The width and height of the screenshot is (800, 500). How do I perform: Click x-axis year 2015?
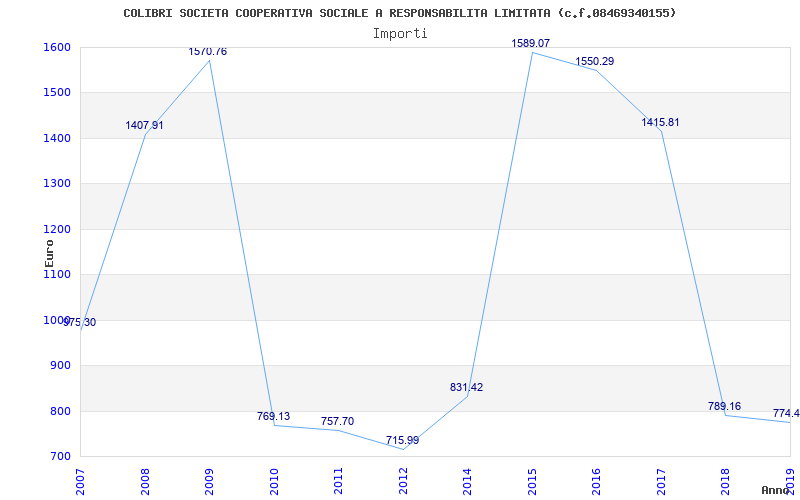(532, 481)
